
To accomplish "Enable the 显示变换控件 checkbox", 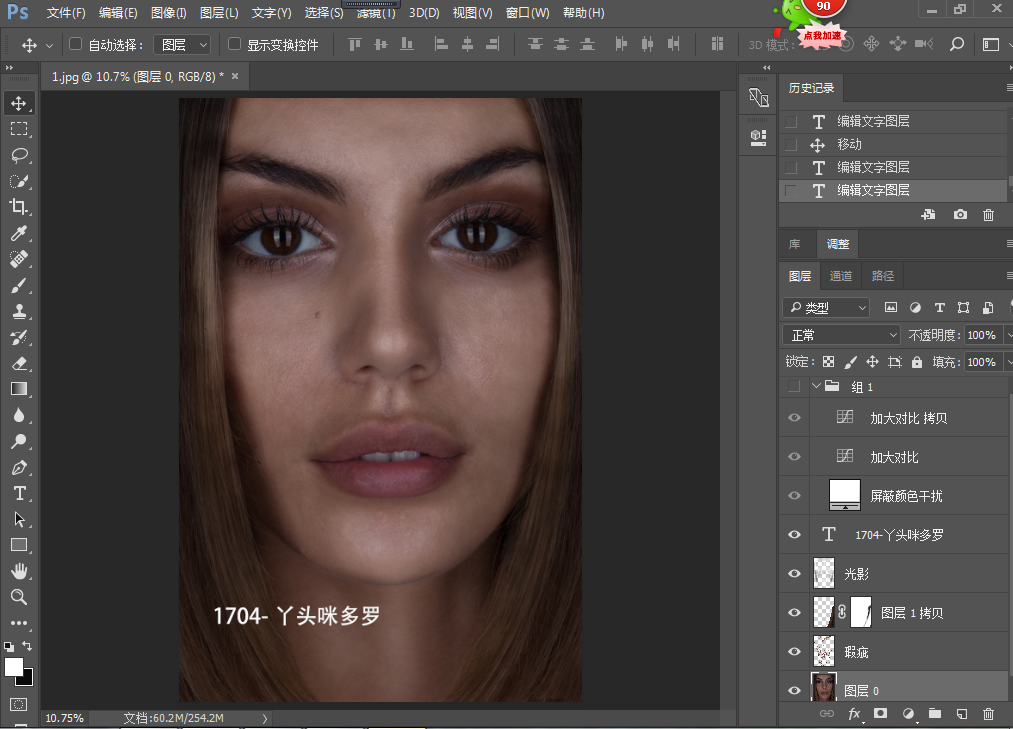I will pos(234,45).
